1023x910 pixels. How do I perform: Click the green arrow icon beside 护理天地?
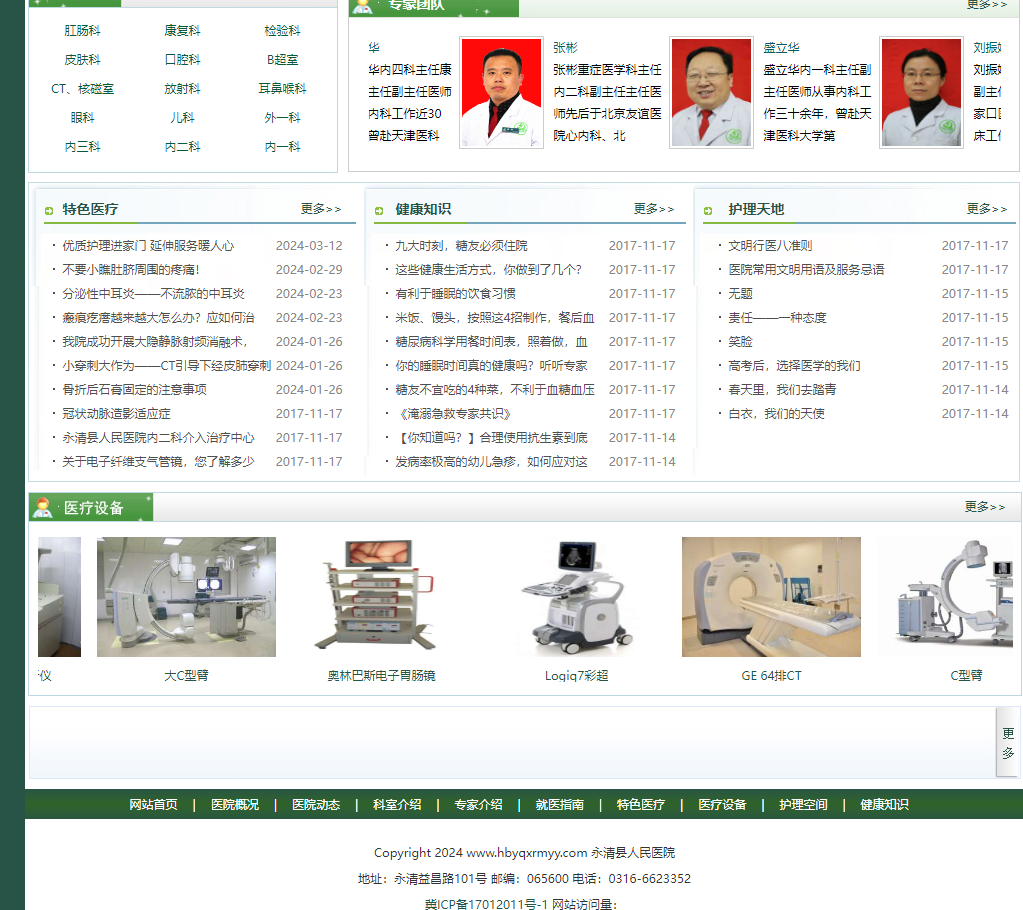708,211
